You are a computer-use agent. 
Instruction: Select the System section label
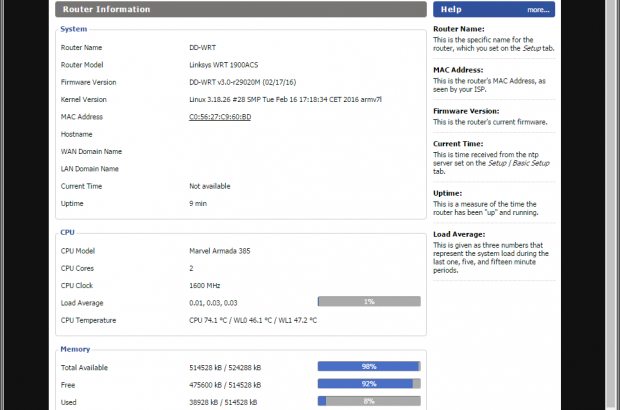(x=74, y=29)
